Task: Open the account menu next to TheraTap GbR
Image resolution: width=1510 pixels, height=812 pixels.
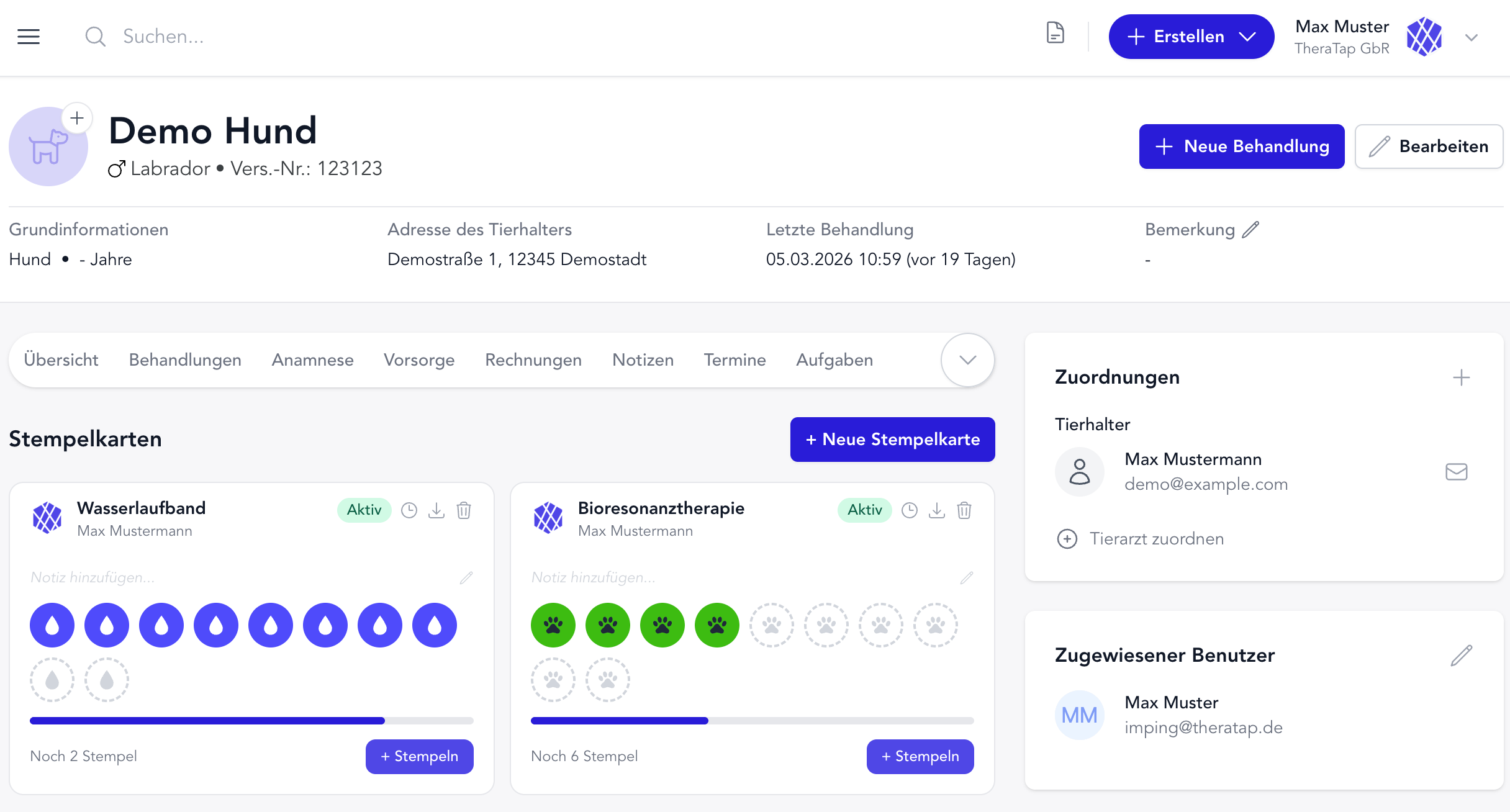Action: (x=1470, y=37)
